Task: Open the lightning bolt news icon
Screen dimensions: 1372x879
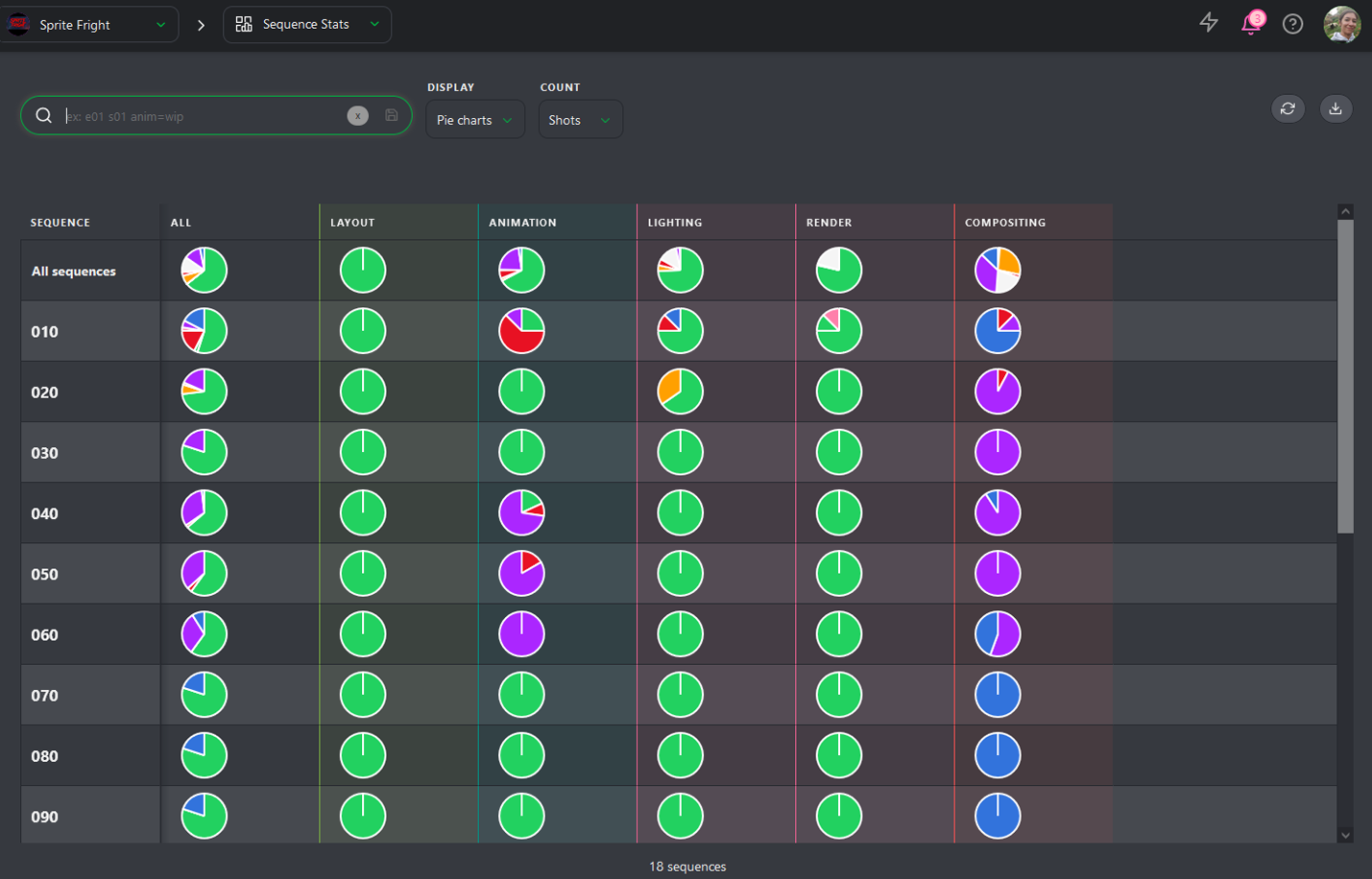Action: (x=1209, y=23)
